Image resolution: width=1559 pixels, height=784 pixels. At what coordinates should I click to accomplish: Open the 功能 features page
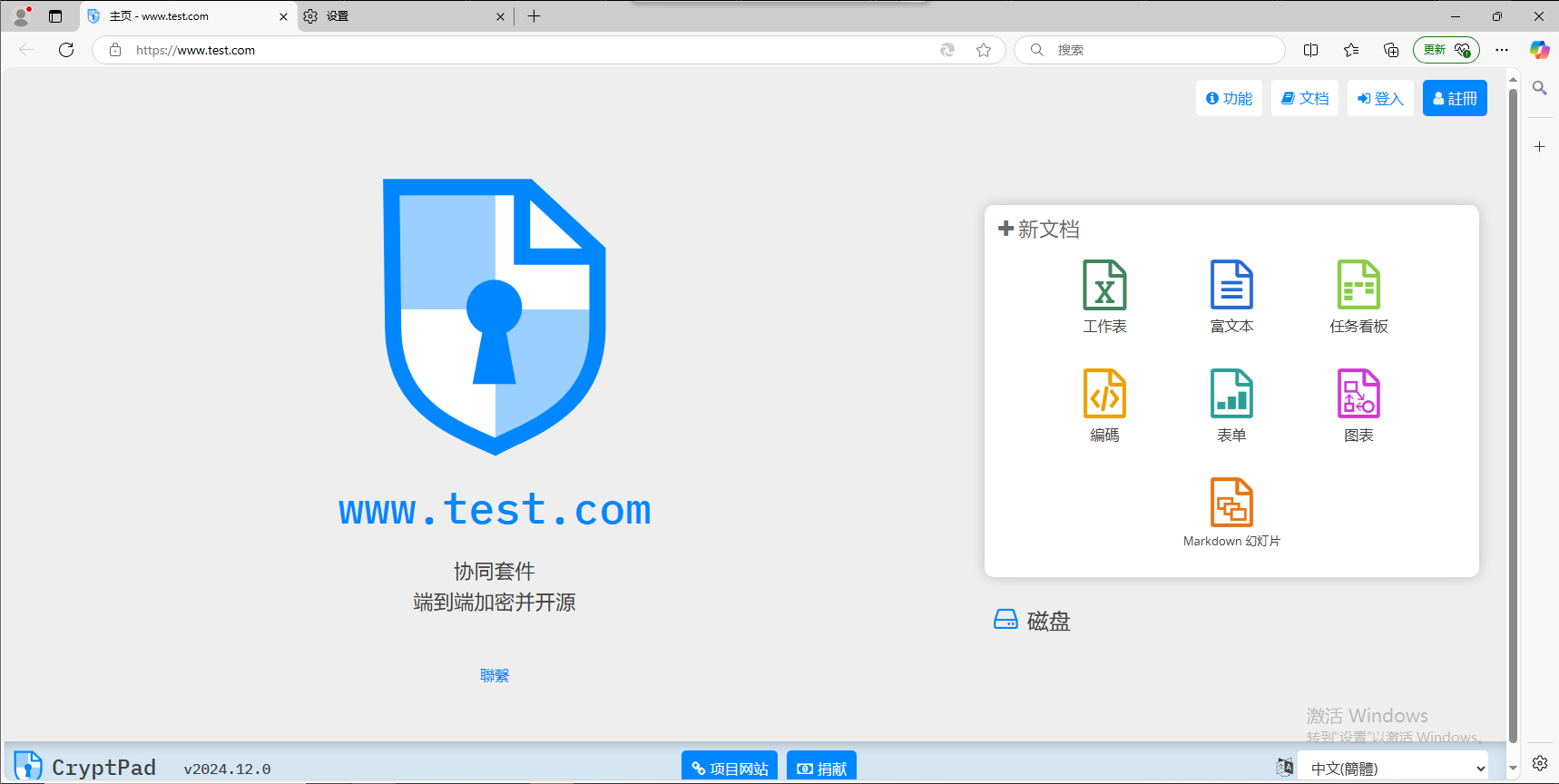tap(1229, 98)
